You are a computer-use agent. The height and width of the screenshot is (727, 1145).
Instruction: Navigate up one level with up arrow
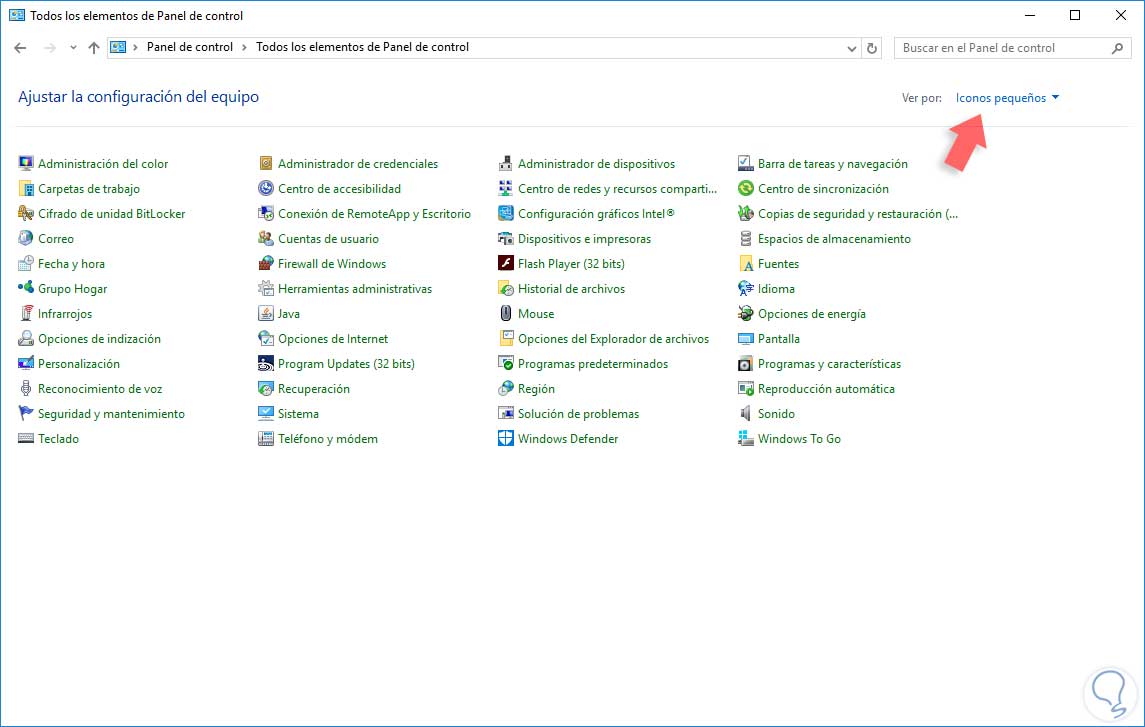point(94,48)
